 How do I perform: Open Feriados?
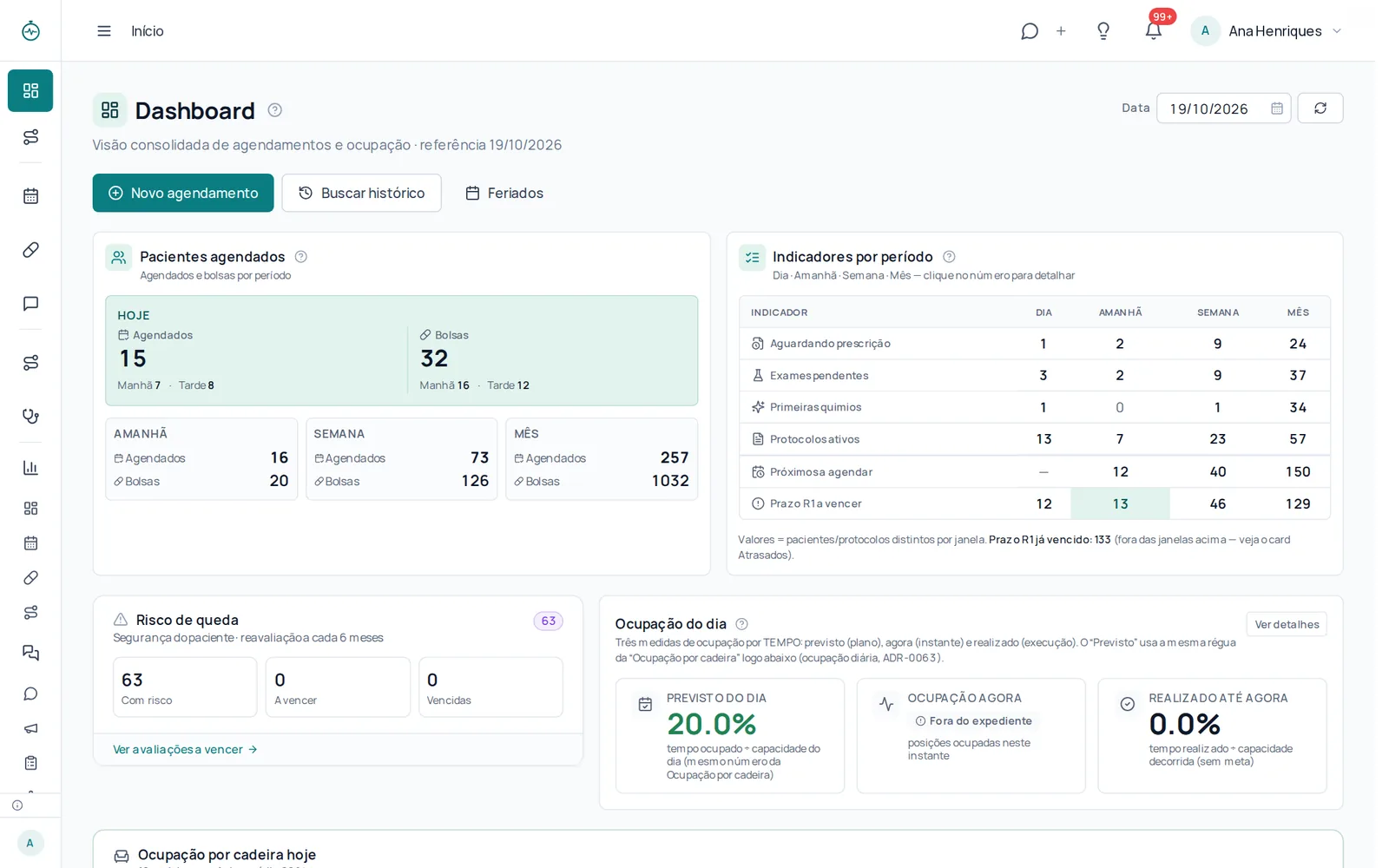pos(504,193)
